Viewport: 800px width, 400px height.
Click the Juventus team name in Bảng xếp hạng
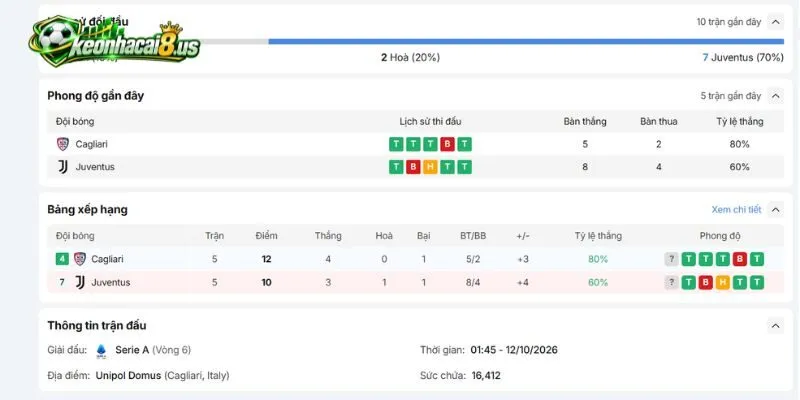111,282
